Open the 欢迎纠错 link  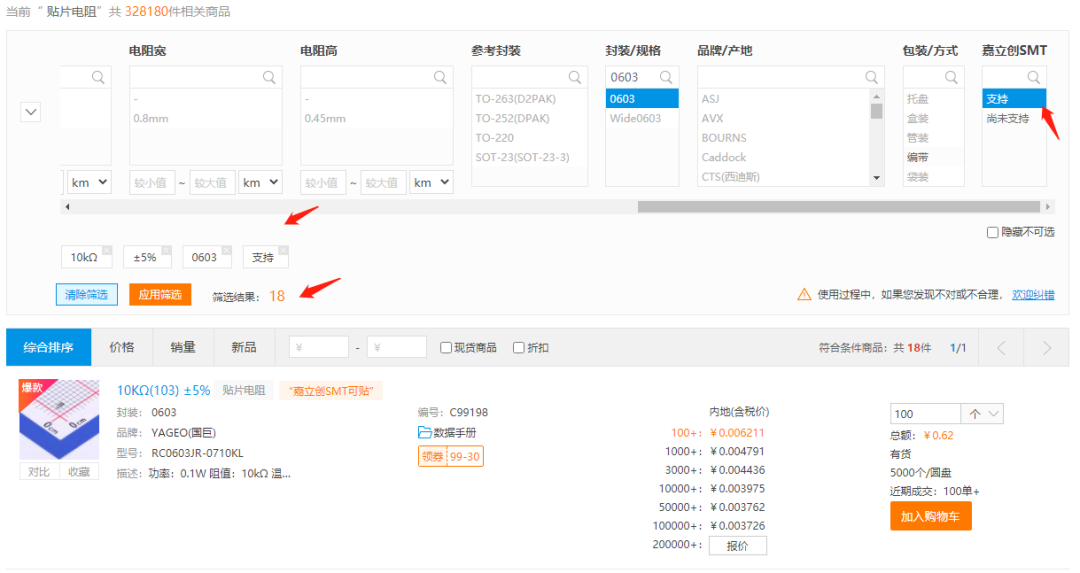(x=1033, y=295)
